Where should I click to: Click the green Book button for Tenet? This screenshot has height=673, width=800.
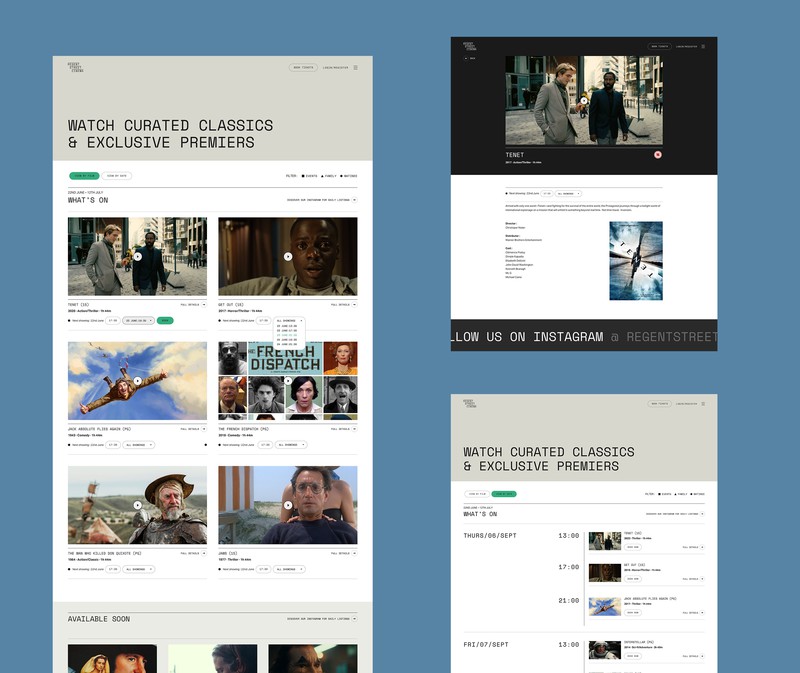point(165,321)
